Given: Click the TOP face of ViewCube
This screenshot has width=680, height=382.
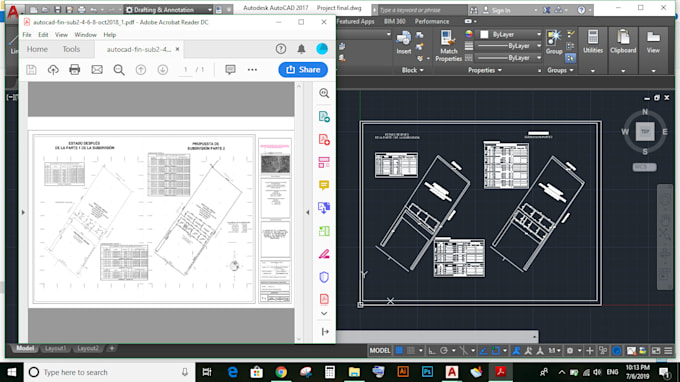Looking at the screenshot, I should pos(645,131).
